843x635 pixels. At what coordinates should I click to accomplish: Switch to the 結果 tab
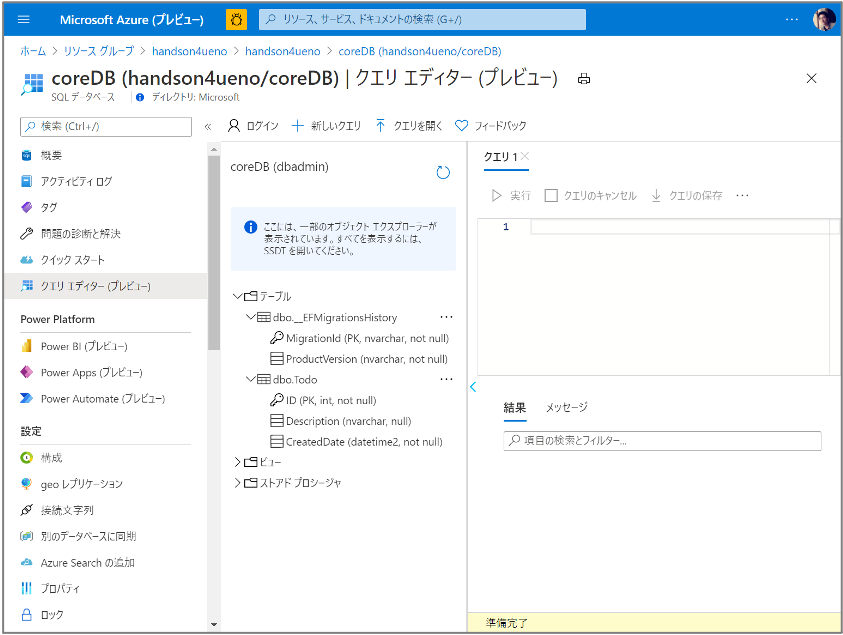[x=515, y=408]
